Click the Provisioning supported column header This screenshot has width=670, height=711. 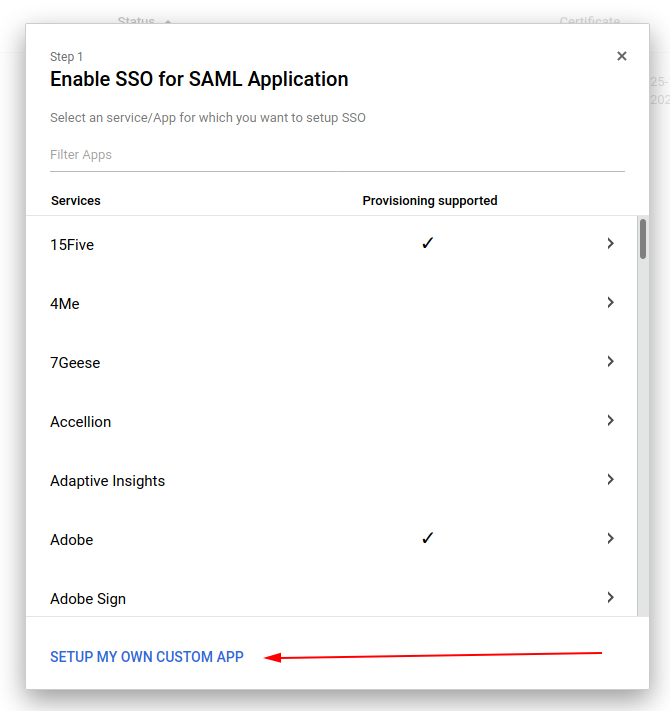(x=430, y=200)
